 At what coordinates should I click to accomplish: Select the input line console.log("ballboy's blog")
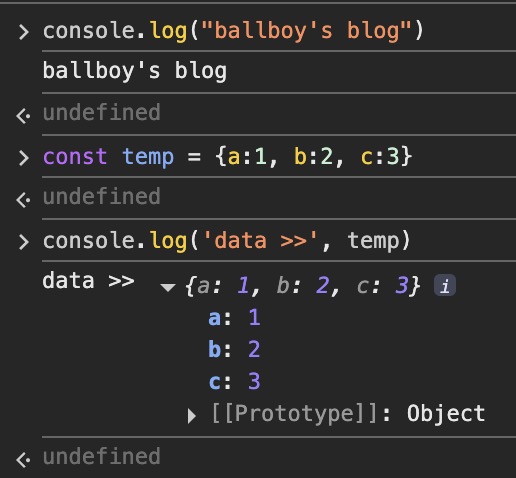coord(233,31)
